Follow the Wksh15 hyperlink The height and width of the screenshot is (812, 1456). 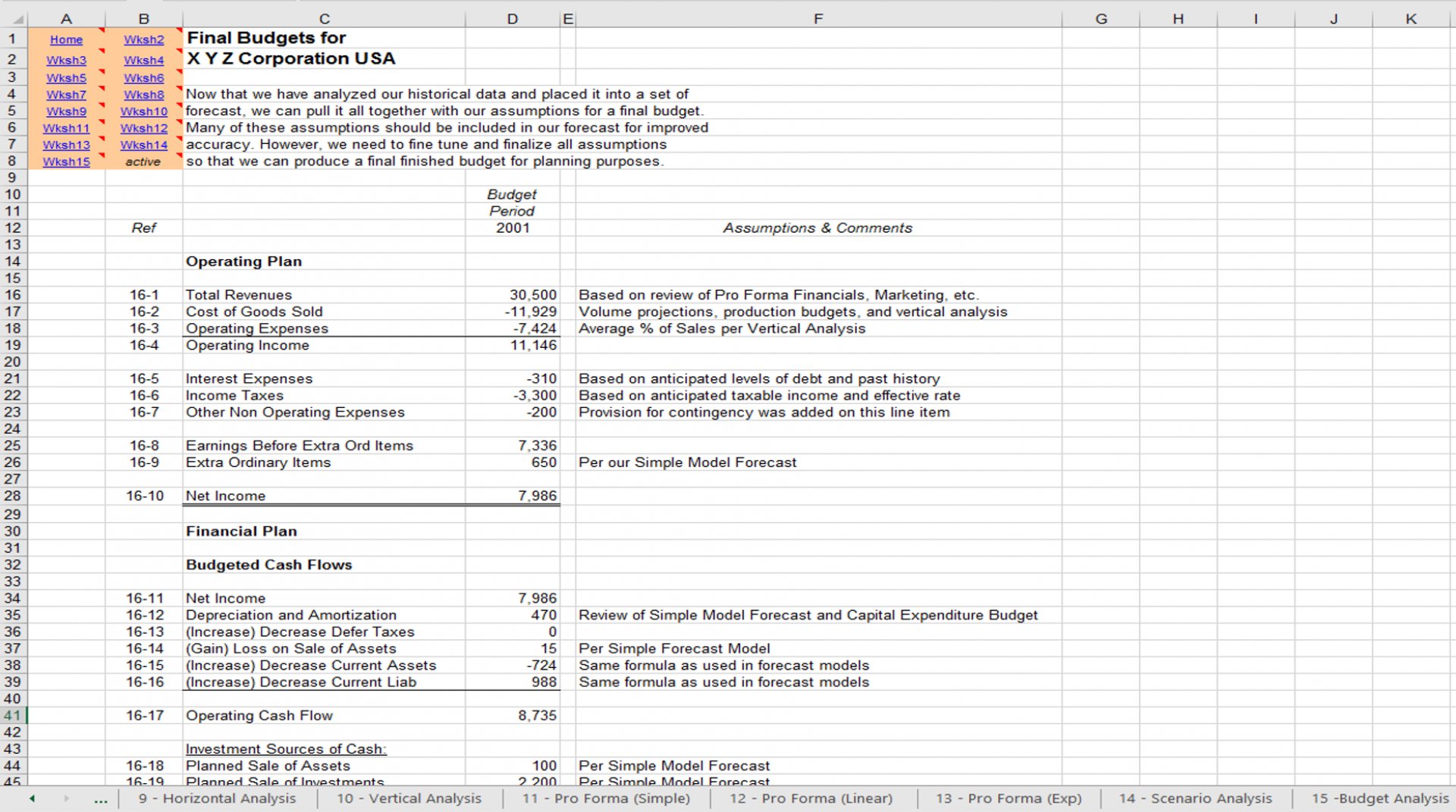(x=66, y=161)
